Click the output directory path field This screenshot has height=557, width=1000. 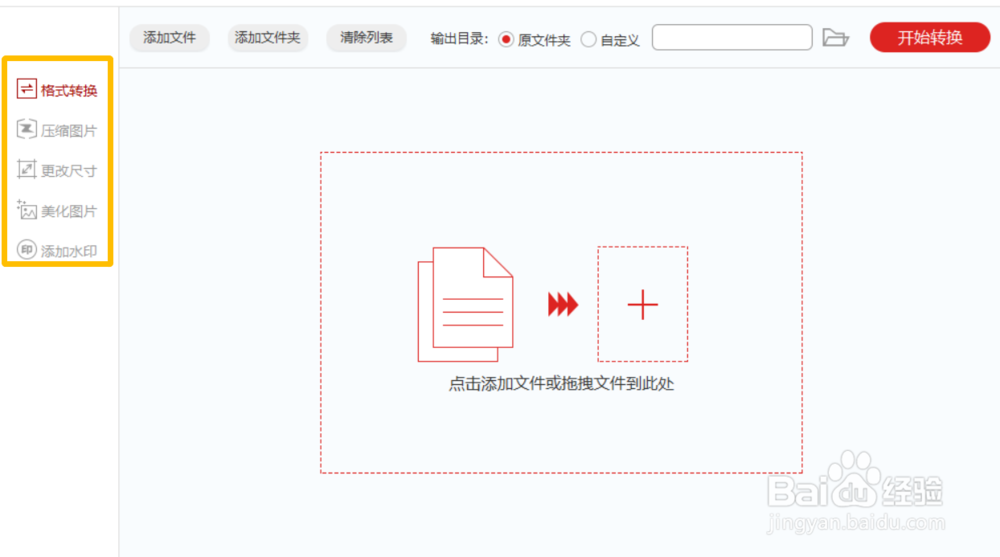tap(732, 38)
